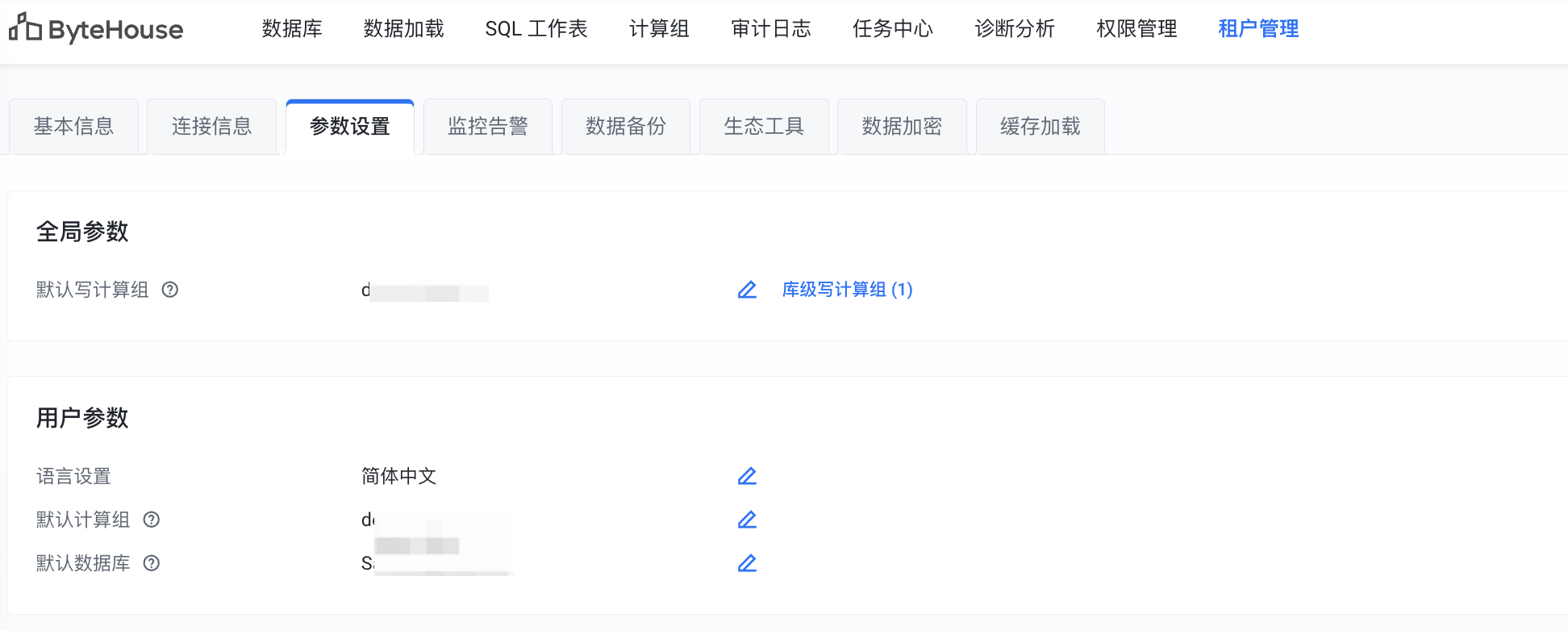Open the 数据库 menu
This screenshot has width=1568, height=631.
(x=292, y=29)
